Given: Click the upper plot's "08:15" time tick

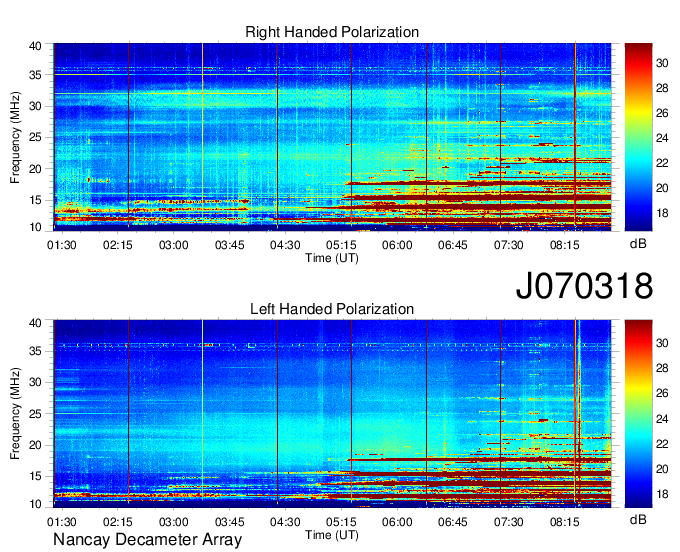Looking at the screenshot, I should point(565,245).
